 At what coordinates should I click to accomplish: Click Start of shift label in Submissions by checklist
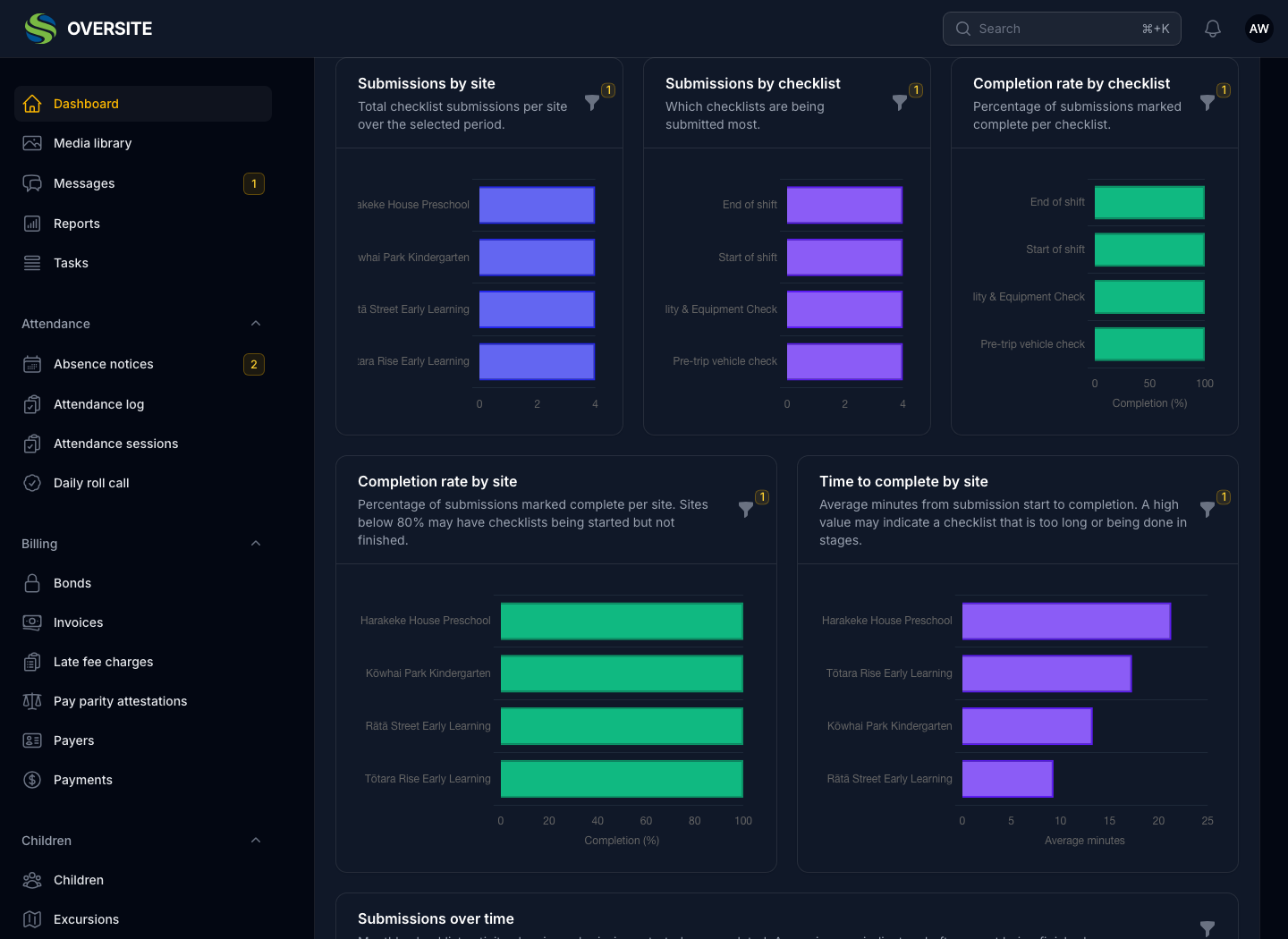point(748,258)
